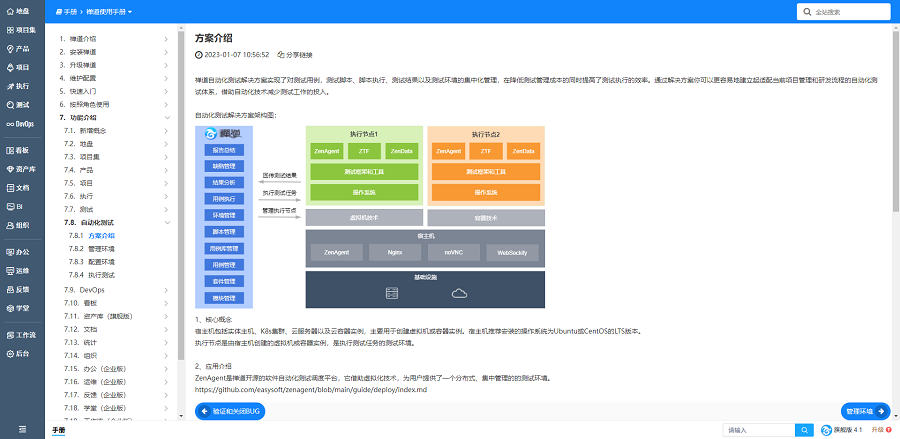Click the 全站搜索 search field
This screenshot has height=439, width=900.
pyautogui.click(x=850, y=12)
